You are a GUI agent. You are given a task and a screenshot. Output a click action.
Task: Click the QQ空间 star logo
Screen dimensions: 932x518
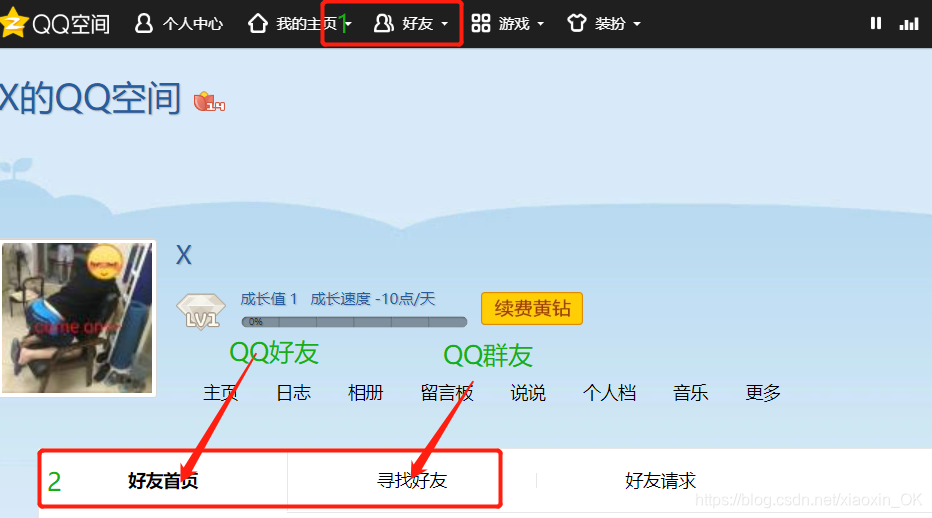[x=13, y=23]
